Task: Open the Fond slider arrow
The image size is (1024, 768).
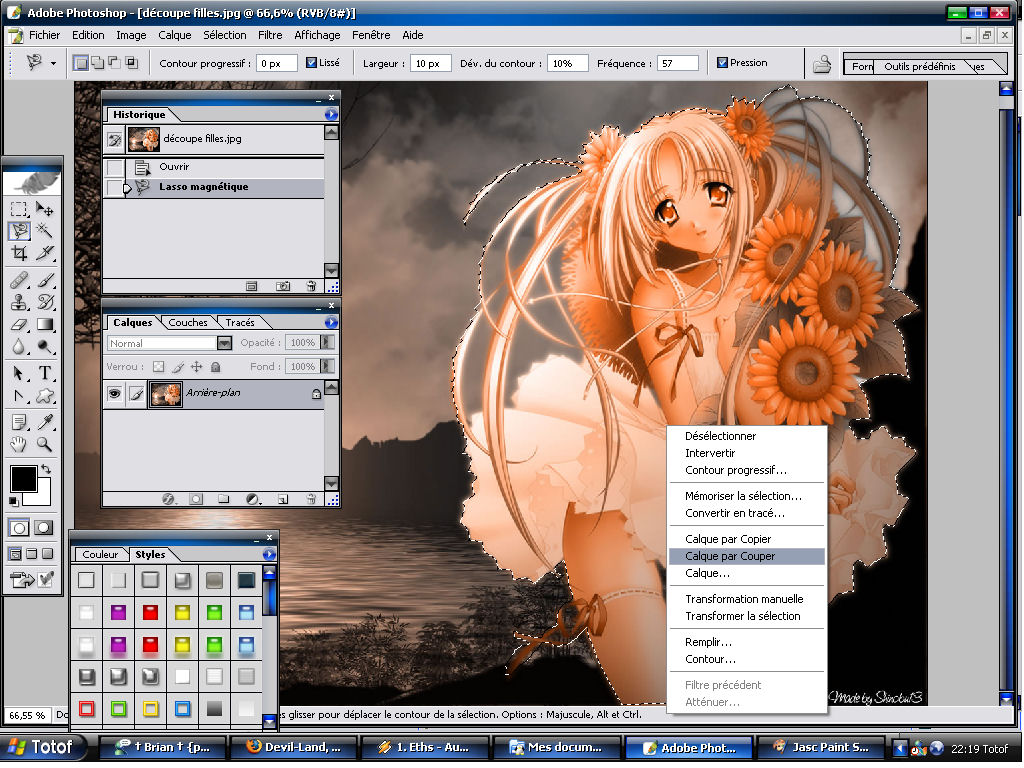Action: coord(327,366)
